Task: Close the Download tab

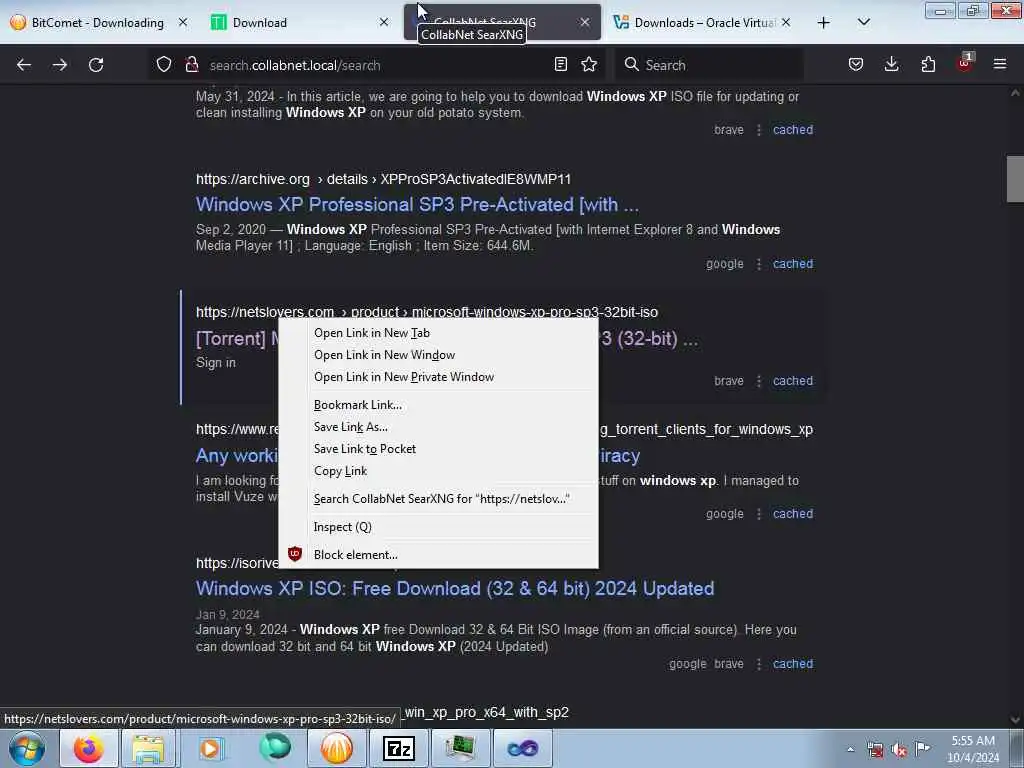Action: tap(384, 22)
